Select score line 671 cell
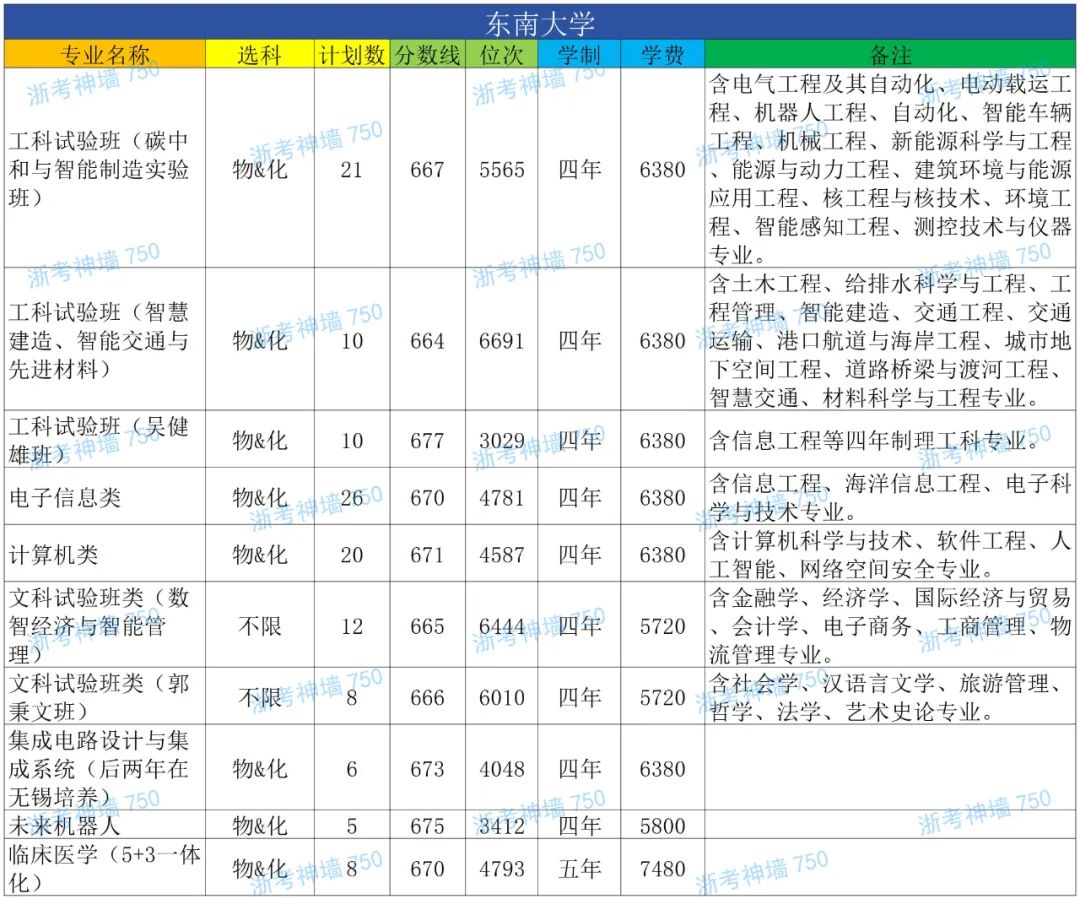The width and height of the screenshot is (1080, 899). pyautogui.click(x=427, y=555)
